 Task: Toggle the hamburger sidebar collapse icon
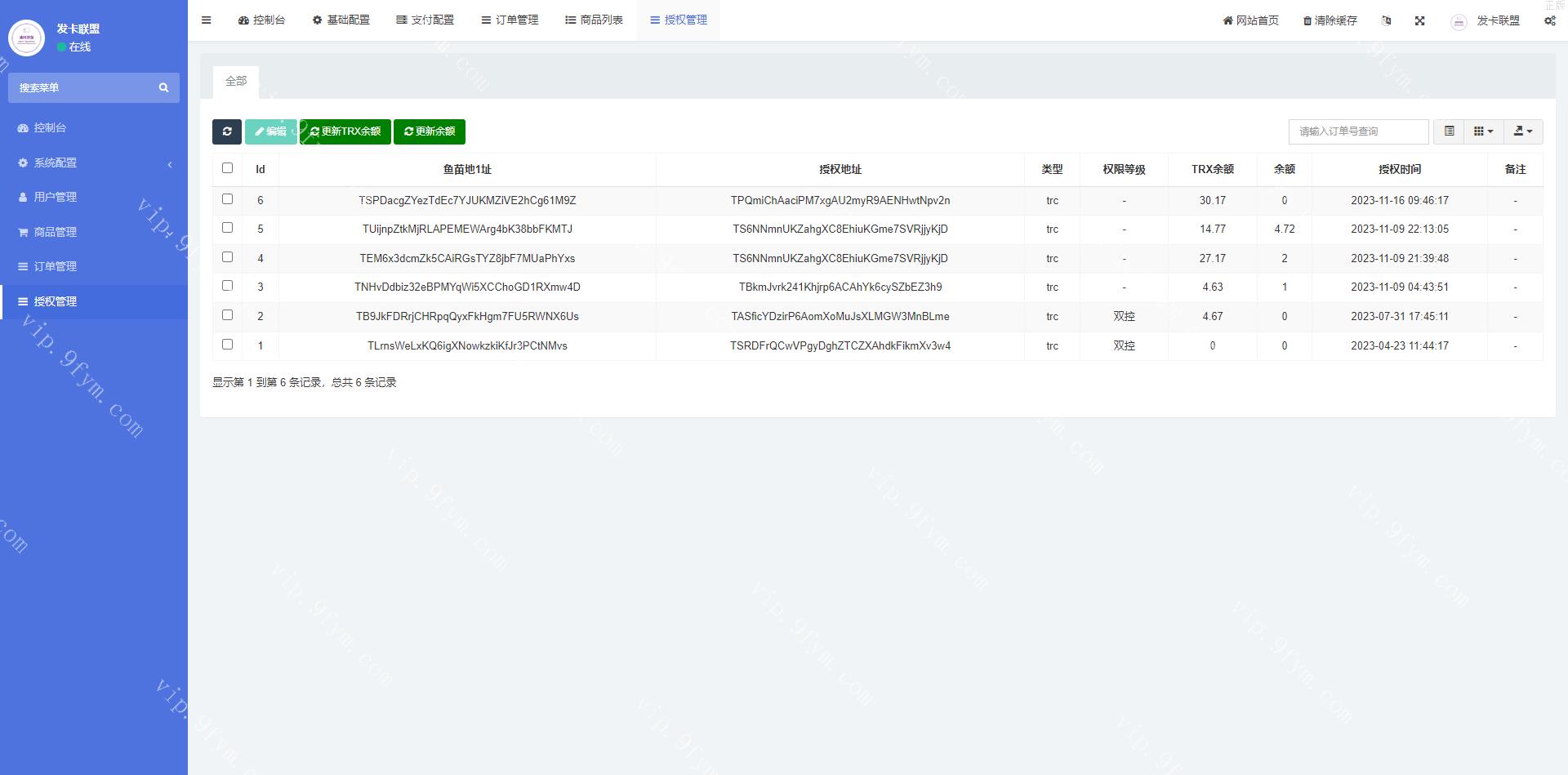[x=207, y=20]
